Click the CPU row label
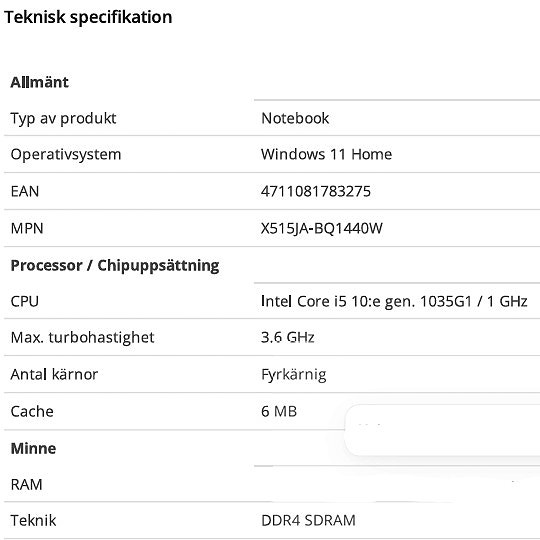The height and width of the screenshot is (540, 540). [x=24, y=302]
